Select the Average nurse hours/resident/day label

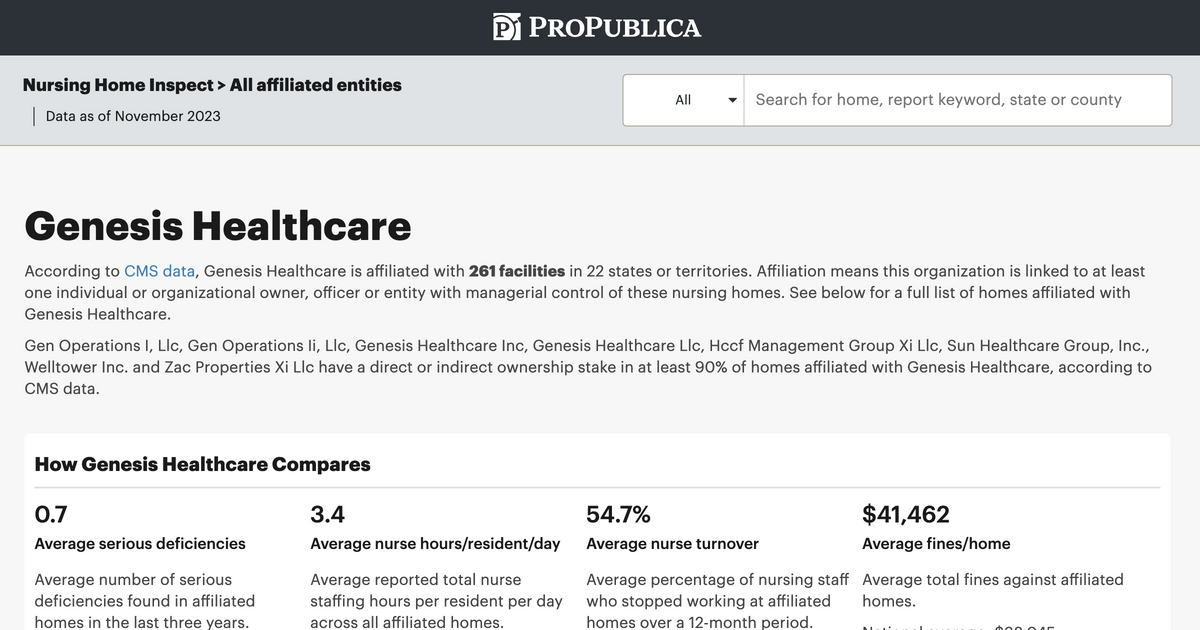(435, 544)
